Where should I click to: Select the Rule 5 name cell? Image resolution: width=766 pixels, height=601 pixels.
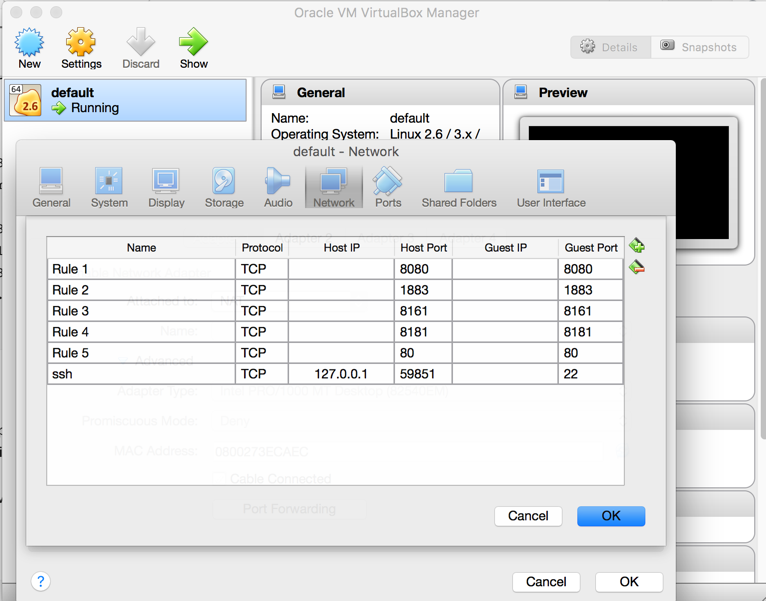click(141, 353)
